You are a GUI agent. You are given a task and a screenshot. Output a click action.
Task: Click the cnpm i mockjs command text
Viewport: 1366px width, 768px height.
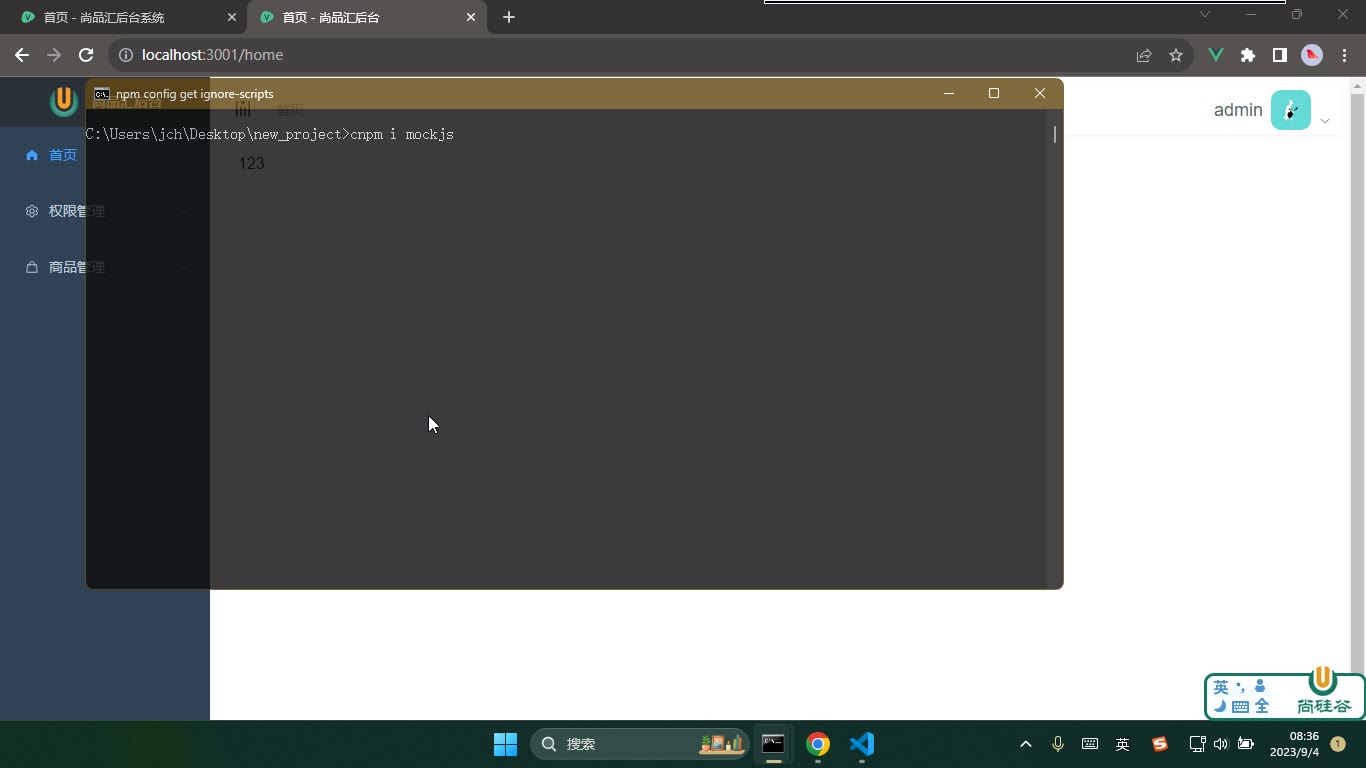[402, 134]
